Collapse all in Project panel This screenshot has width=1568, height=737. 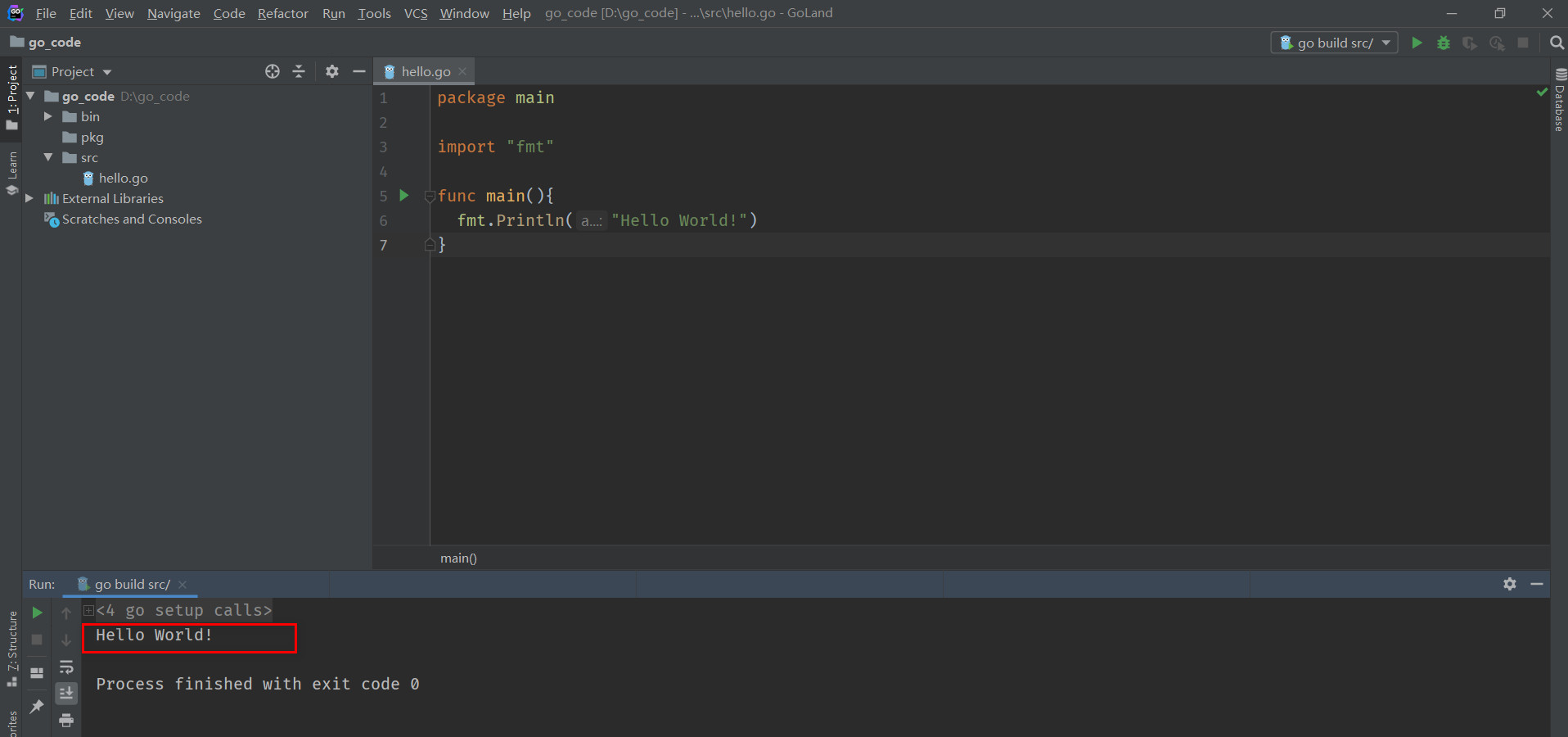[299, 71]
